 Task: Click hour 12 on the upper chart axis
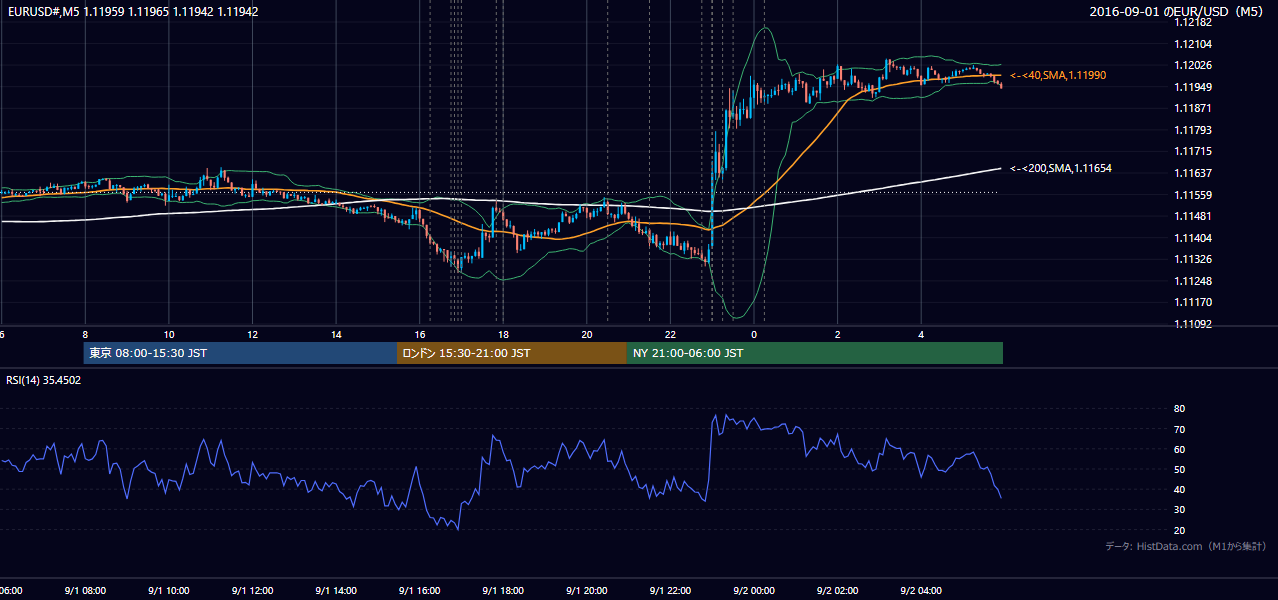point(253,334)
